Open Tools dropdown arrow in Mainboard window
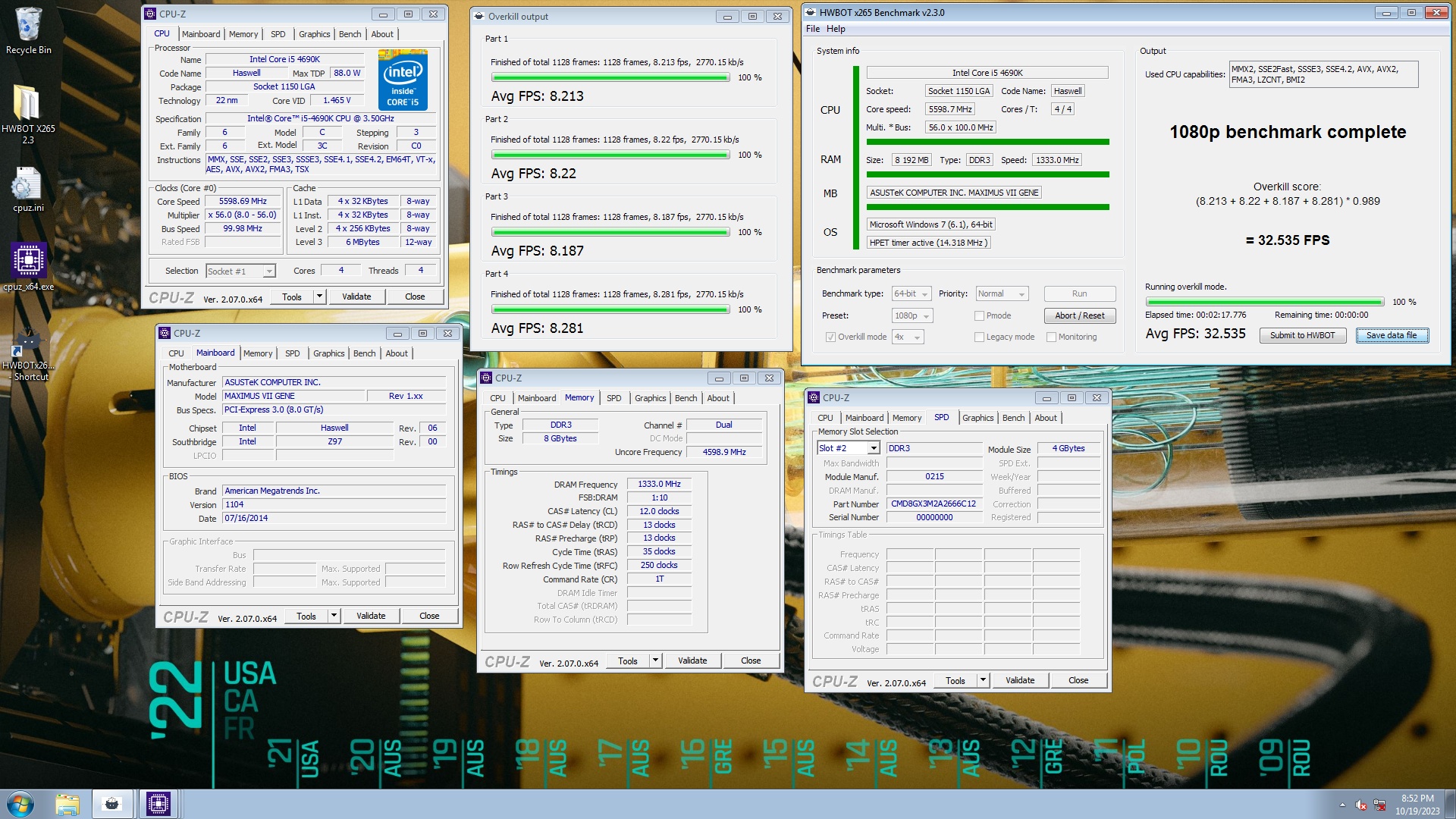The height and width of the screenshot is (819, 1456). [x=334, y=616]
